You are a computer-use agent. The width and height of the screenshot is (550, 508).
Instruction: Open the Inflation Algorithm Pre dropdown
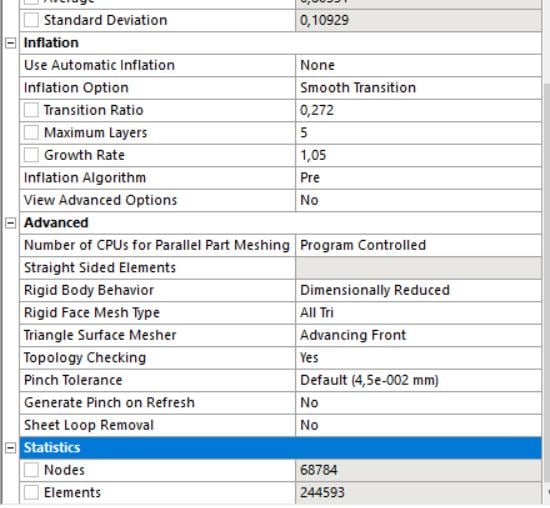pos(418,178)
